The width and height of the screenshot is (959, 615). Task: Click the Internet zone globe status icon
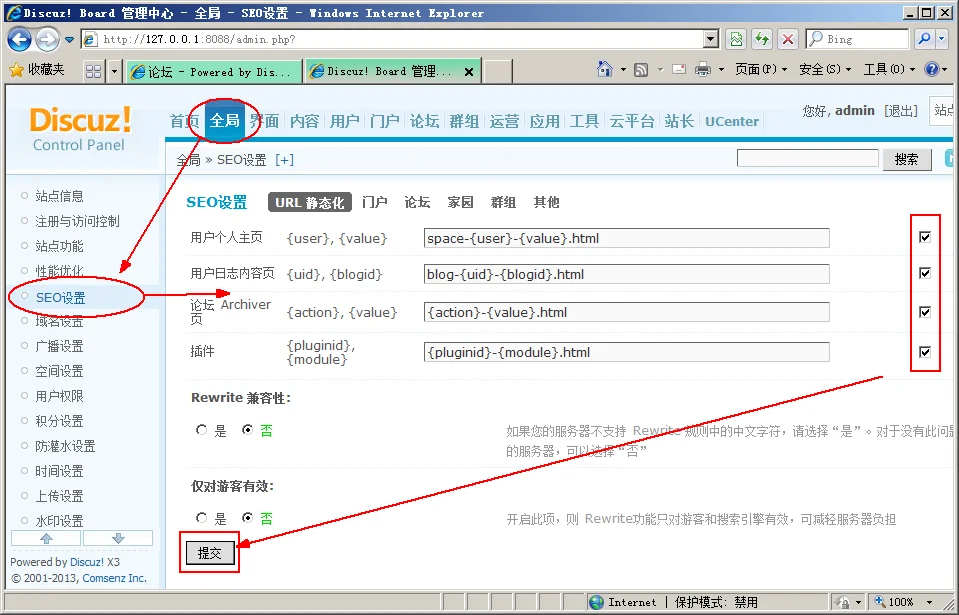click(596, 602)
